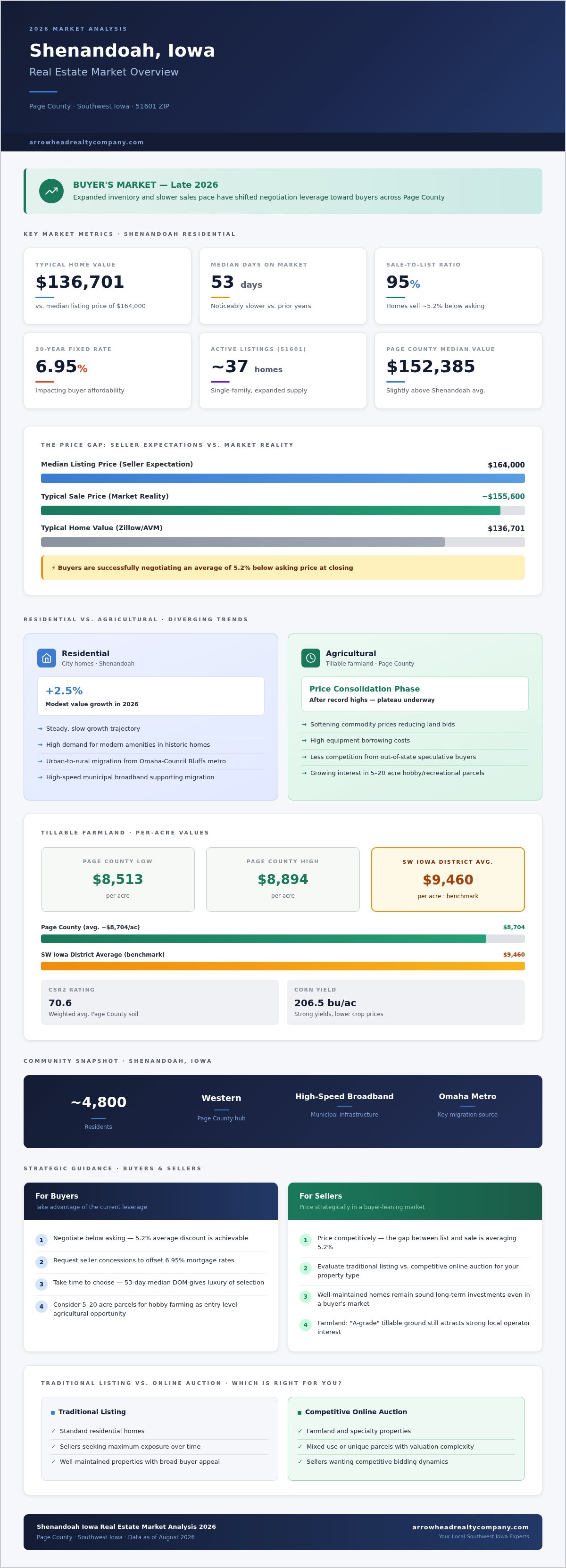Click the Median Listing Price blue bar

point(283,478)
